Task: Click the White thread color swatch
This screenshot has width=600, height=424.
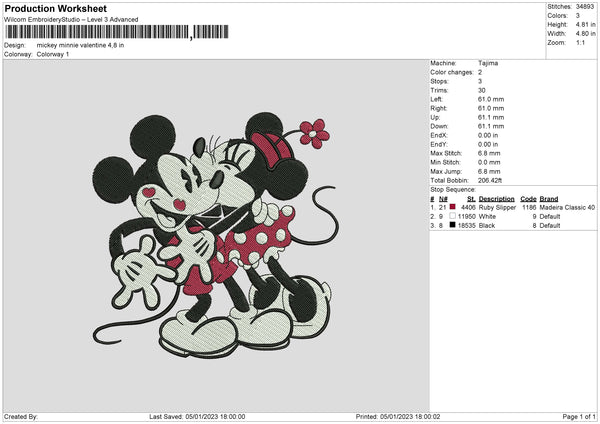Action: point(453,216)
